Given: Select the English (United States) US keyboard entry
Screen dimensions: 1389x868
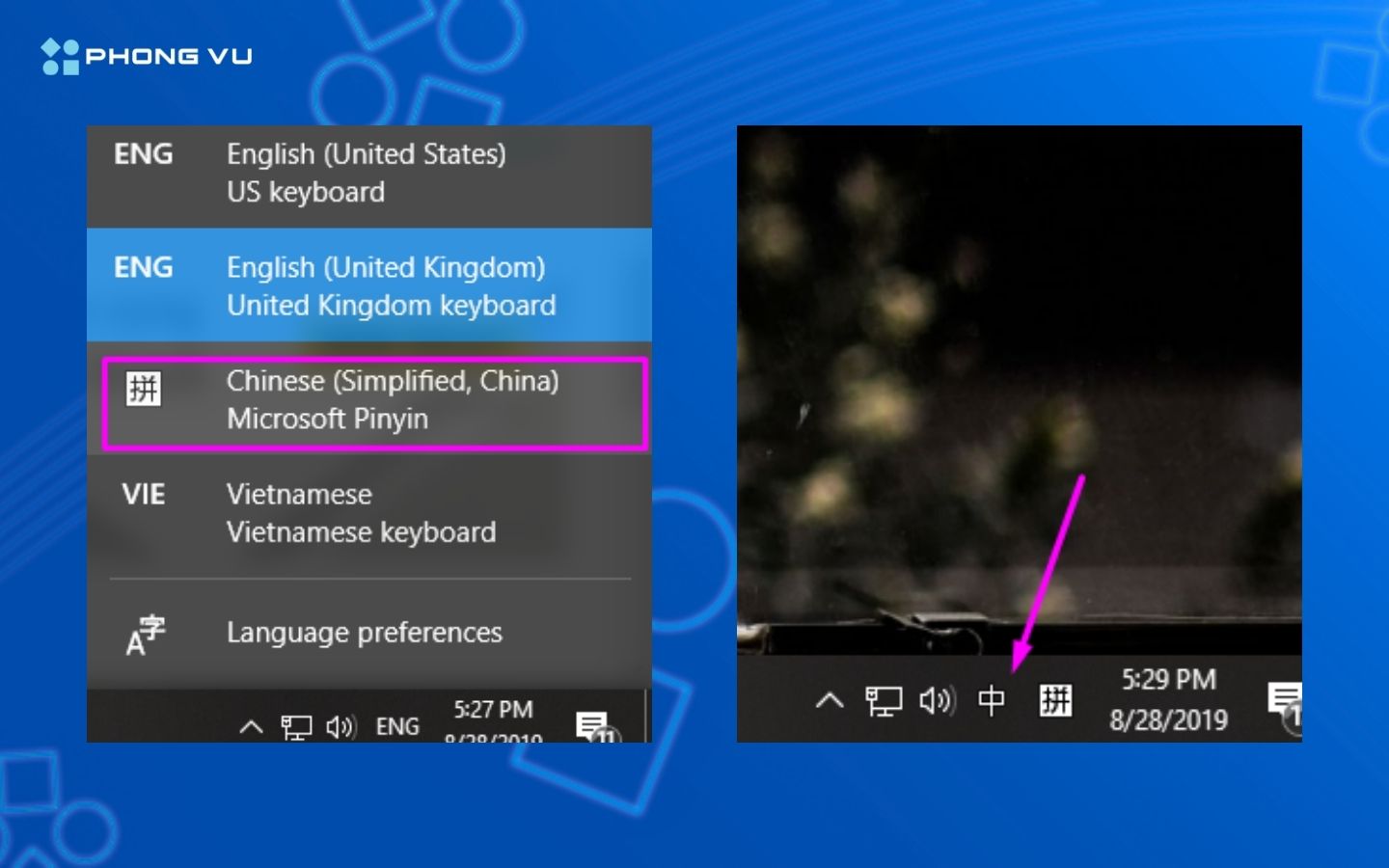Looking at the screenshot, I should 367,173.
